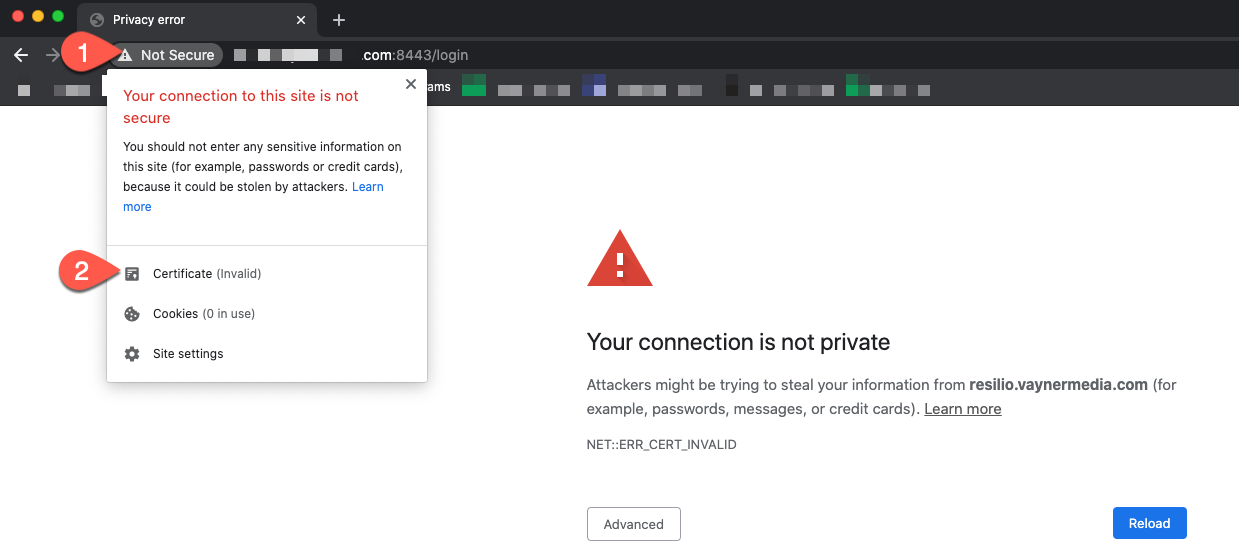Maximize the window with the green button

tap(58, 17)
